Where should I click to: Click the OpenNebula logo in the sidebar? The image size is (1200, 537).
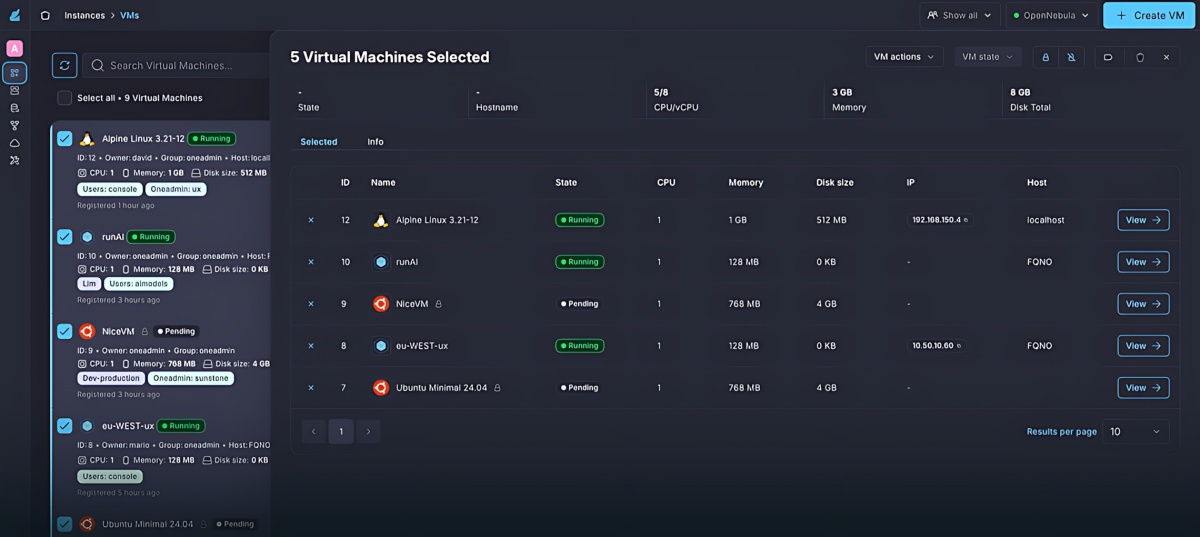[14, 15]
